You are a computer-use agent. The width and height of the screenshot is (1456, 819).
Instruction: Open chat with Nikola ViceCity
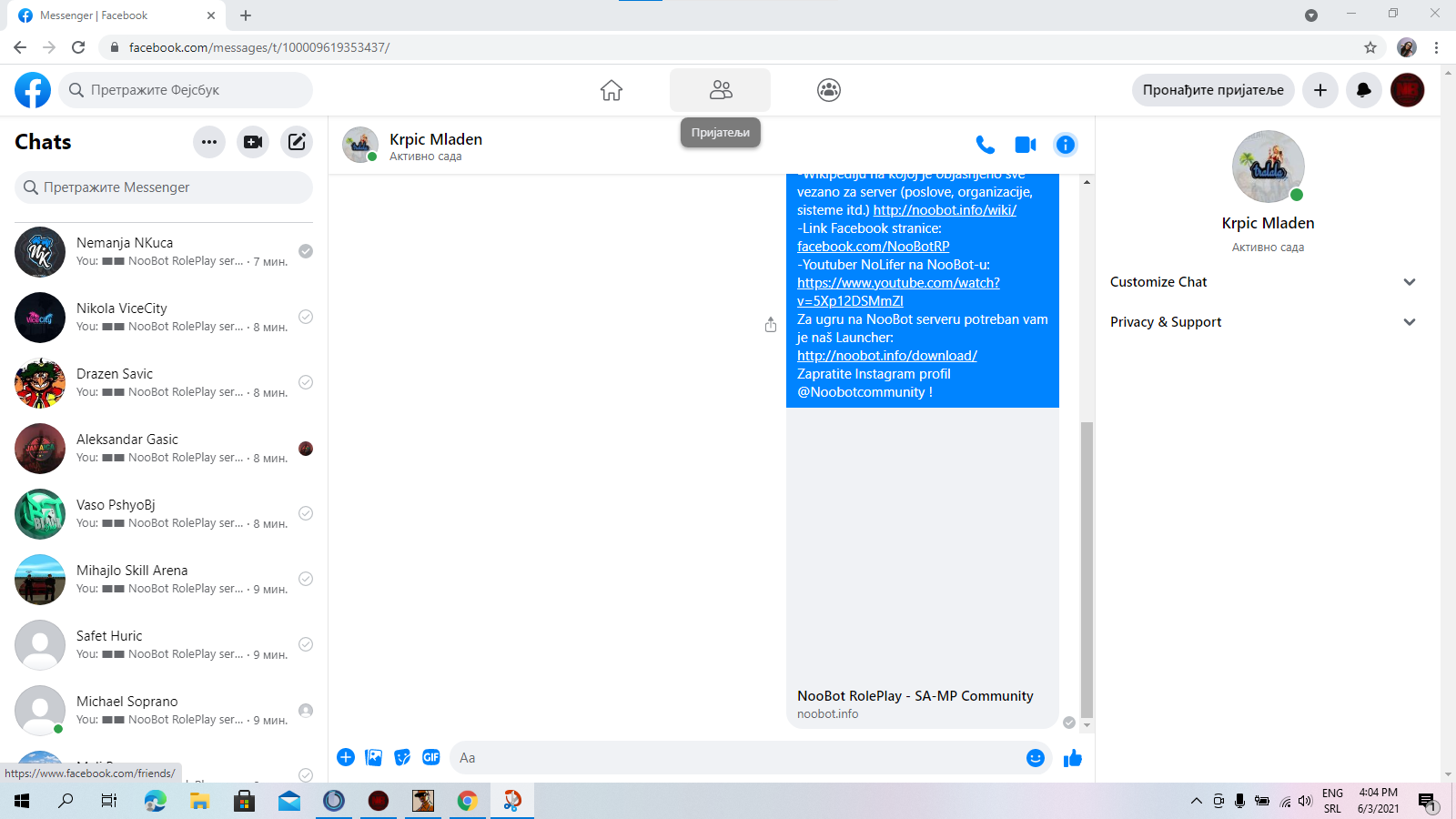pyautogui.click(x=164, y=318)
